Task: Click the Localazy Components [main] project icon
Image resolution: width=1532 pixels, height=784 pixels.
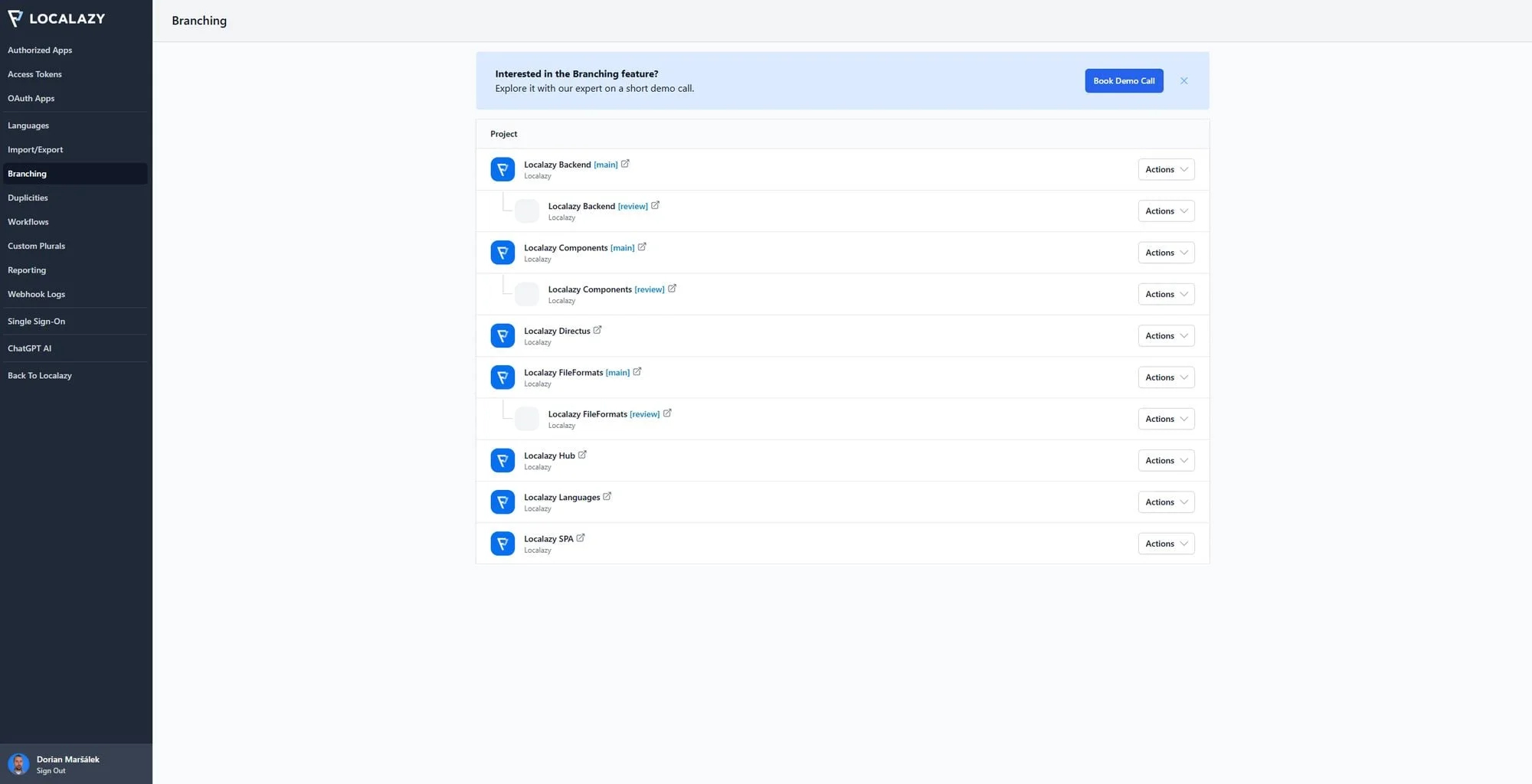Action: pos(502,253)
